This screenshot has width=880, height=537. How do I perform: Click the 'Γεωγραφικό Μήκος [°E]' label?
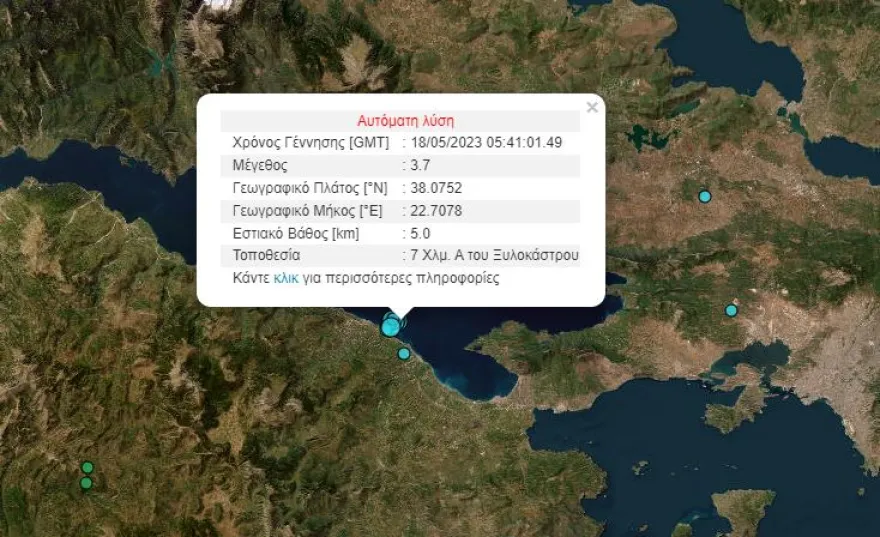(309, 211)
